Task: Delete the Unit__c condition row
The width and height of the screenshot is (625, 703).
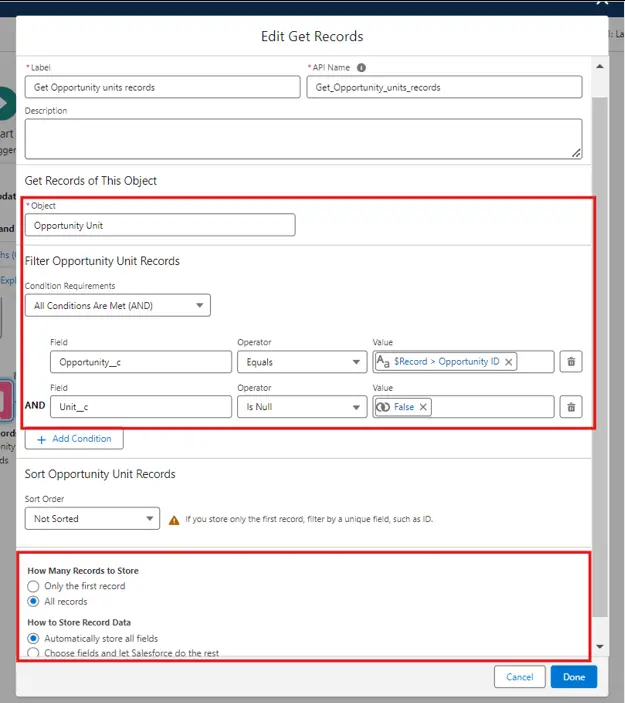Action: [x=571, y=406]
